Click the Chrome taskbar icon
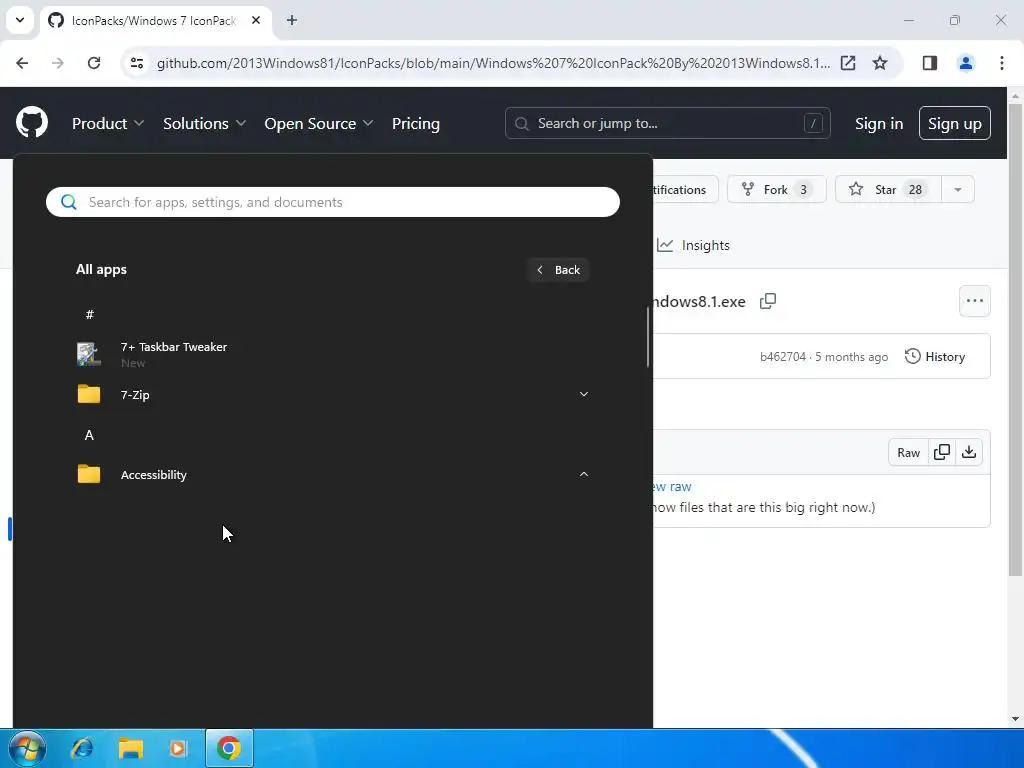The image size is (1024, 768). click(229, 748)
